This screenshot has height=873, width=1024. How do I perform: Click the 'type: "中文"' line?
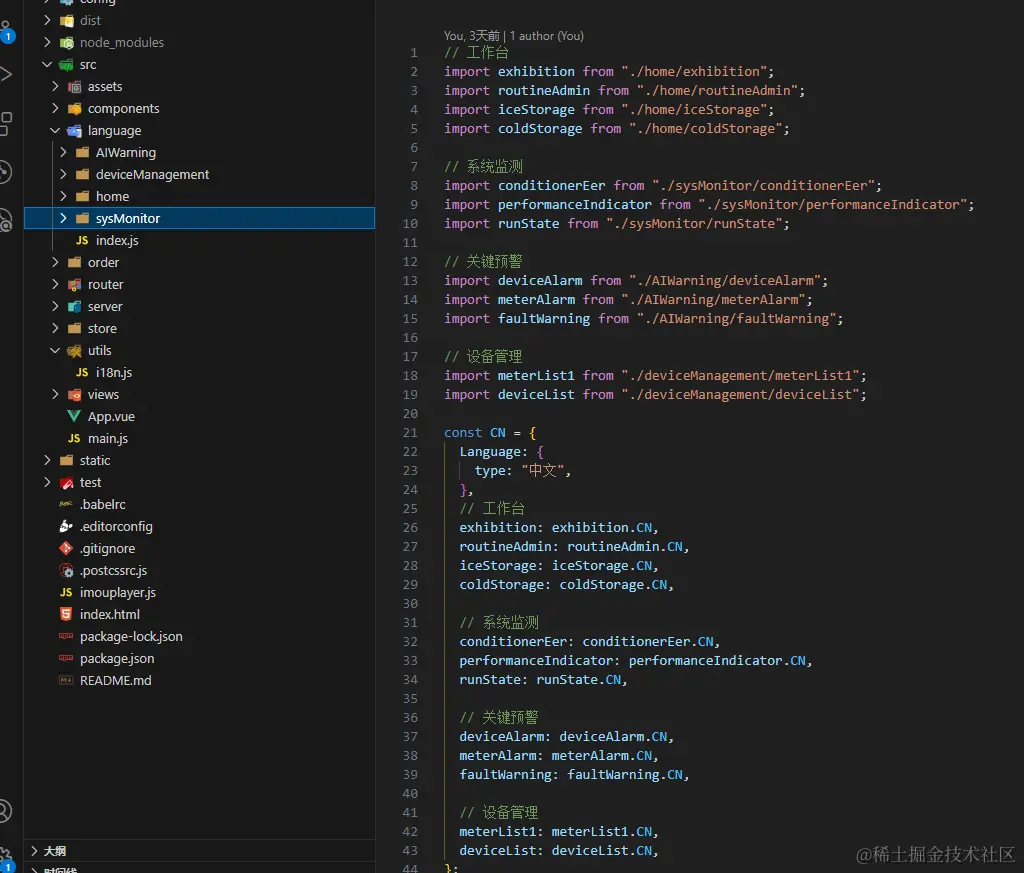(522, 470)
